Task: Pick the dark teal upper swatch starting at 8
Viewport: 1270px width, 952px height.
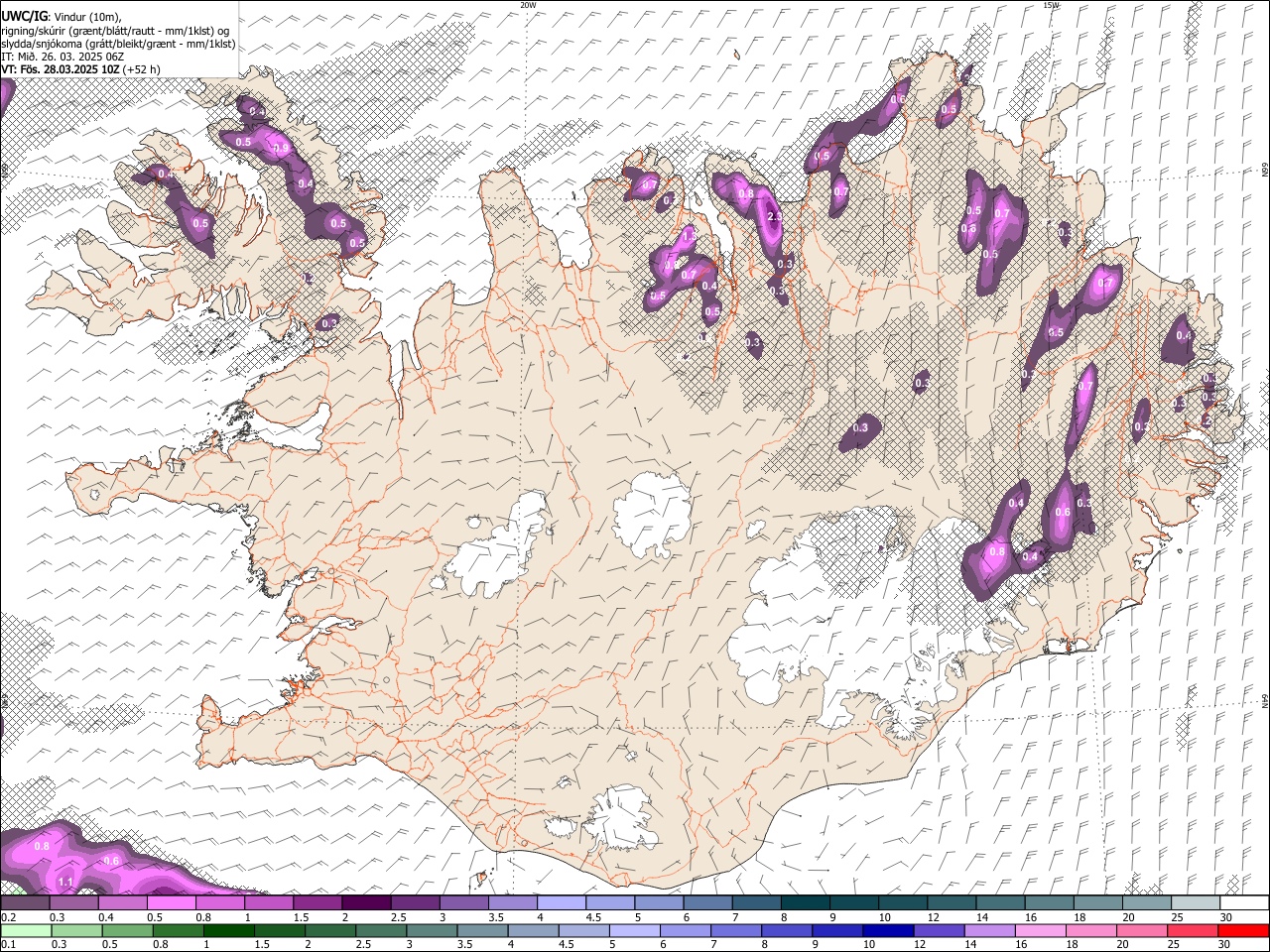Action: coord(805,903)
